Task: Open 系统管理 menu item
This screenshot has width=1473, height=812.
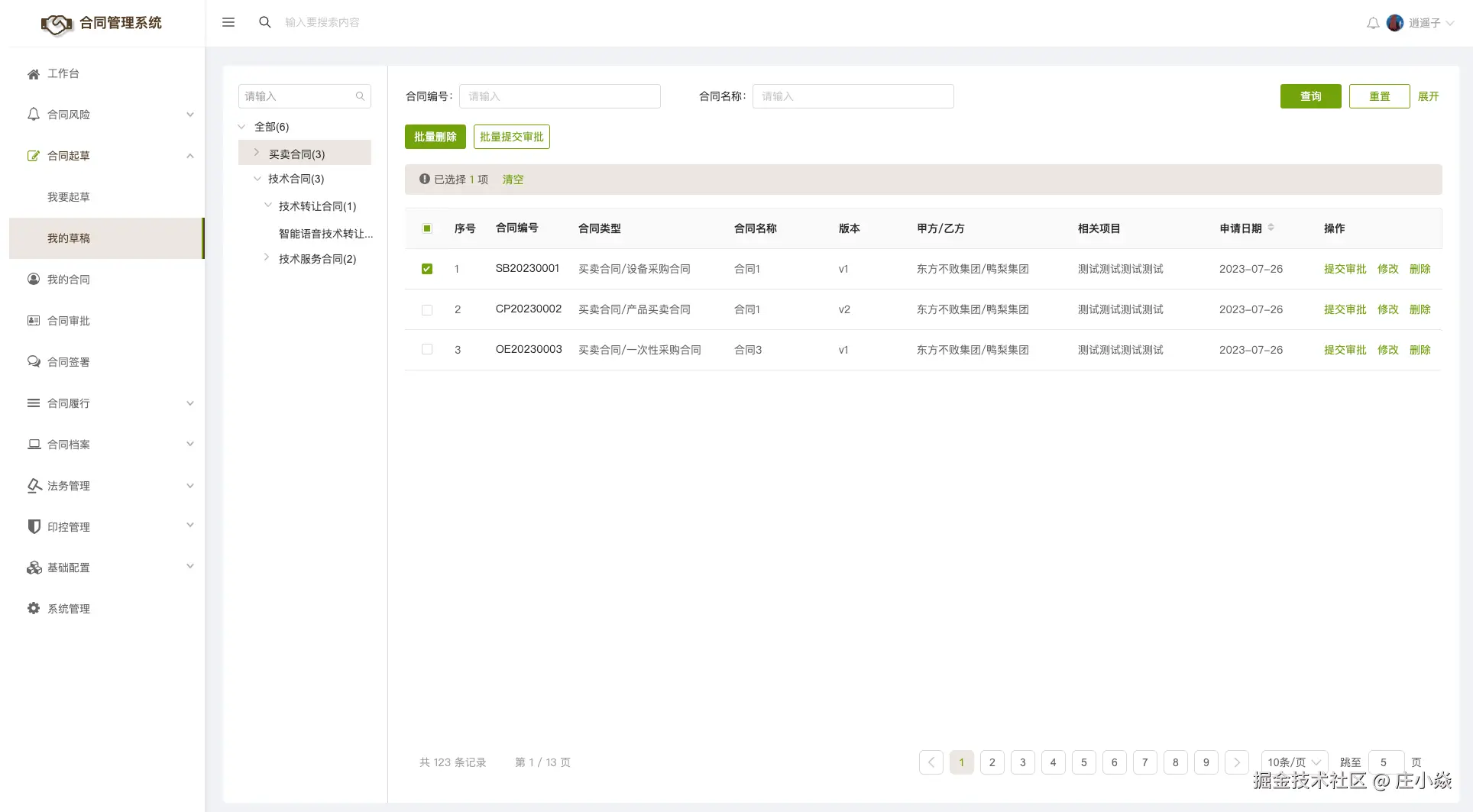Action: [69, 609]
